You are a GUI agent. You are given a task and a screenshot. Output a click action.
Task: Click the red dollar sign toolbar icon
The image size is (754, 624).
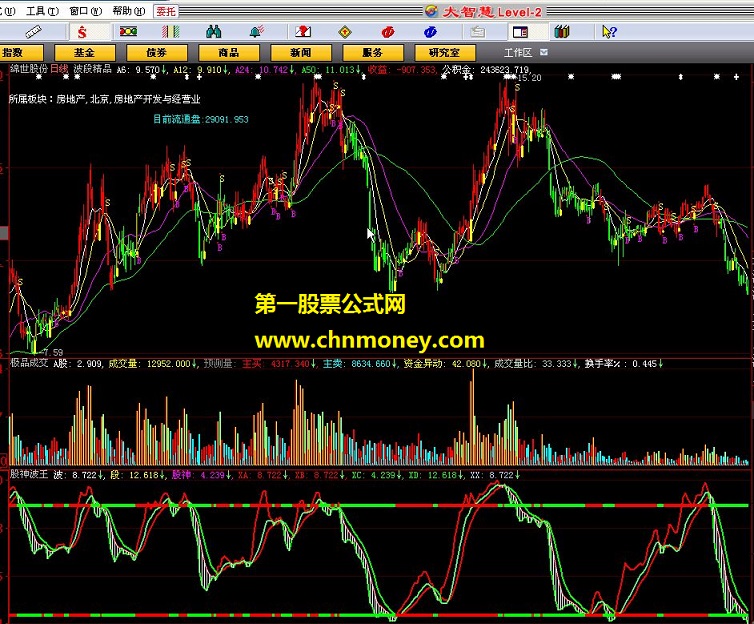pyautogui.click(x=82, y=32)
